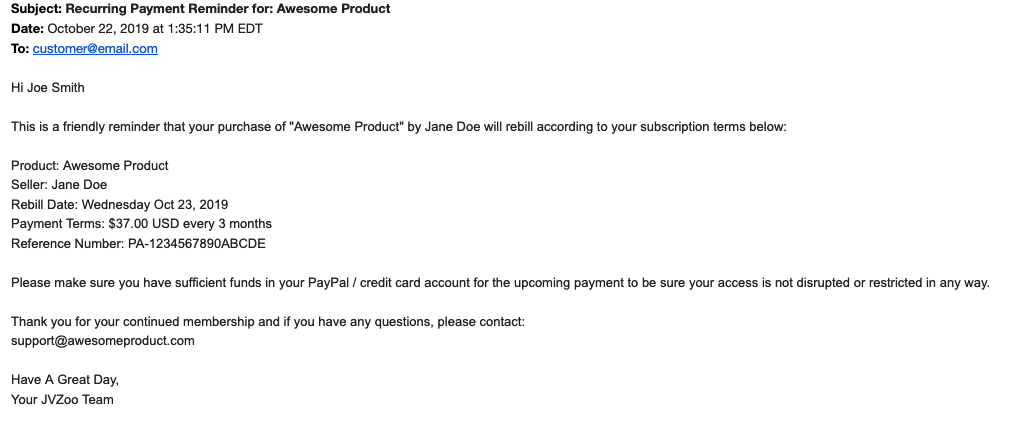Click the quoted "Awesome Product" in reminder sentence
1027x424 pixels.
click(346, 126)
